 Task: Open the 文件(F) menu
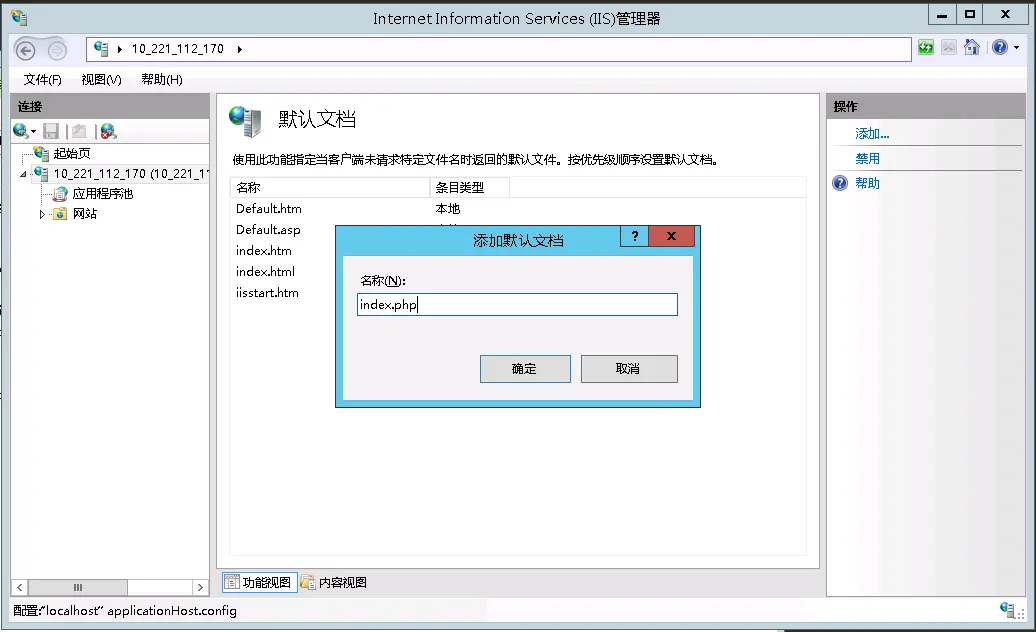coord(42,80)
